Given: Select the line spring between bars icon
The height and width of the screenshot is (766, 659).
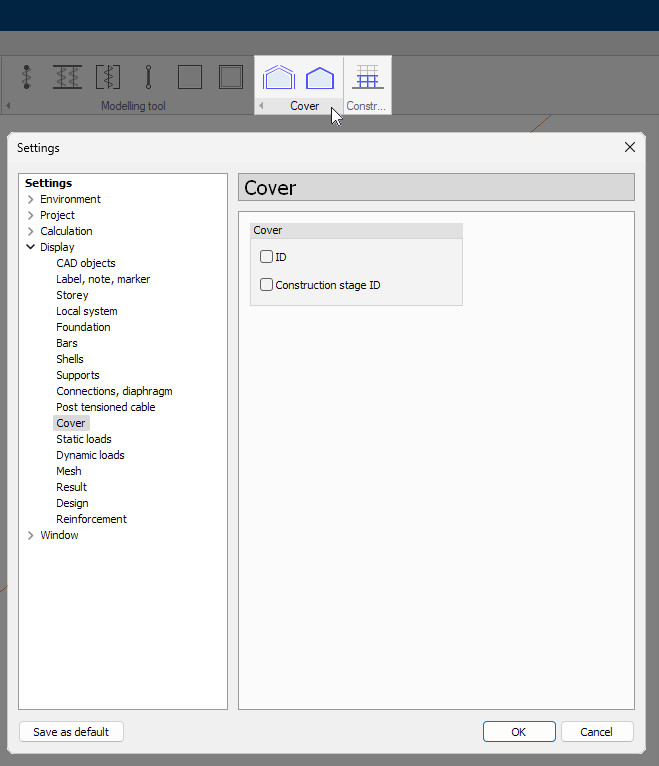Looking at the screenshot, I should click(67, 77).
